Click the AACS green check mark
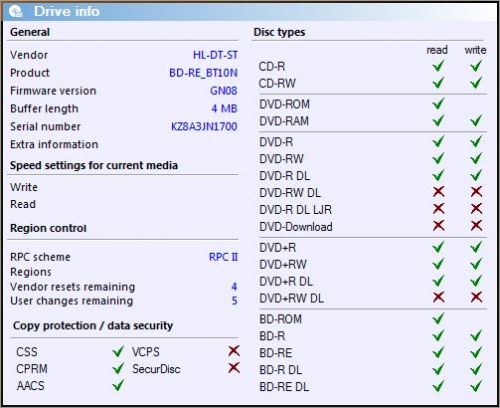Image resolution: width=500 pixels, height=408 pixels. click(118, 385)
